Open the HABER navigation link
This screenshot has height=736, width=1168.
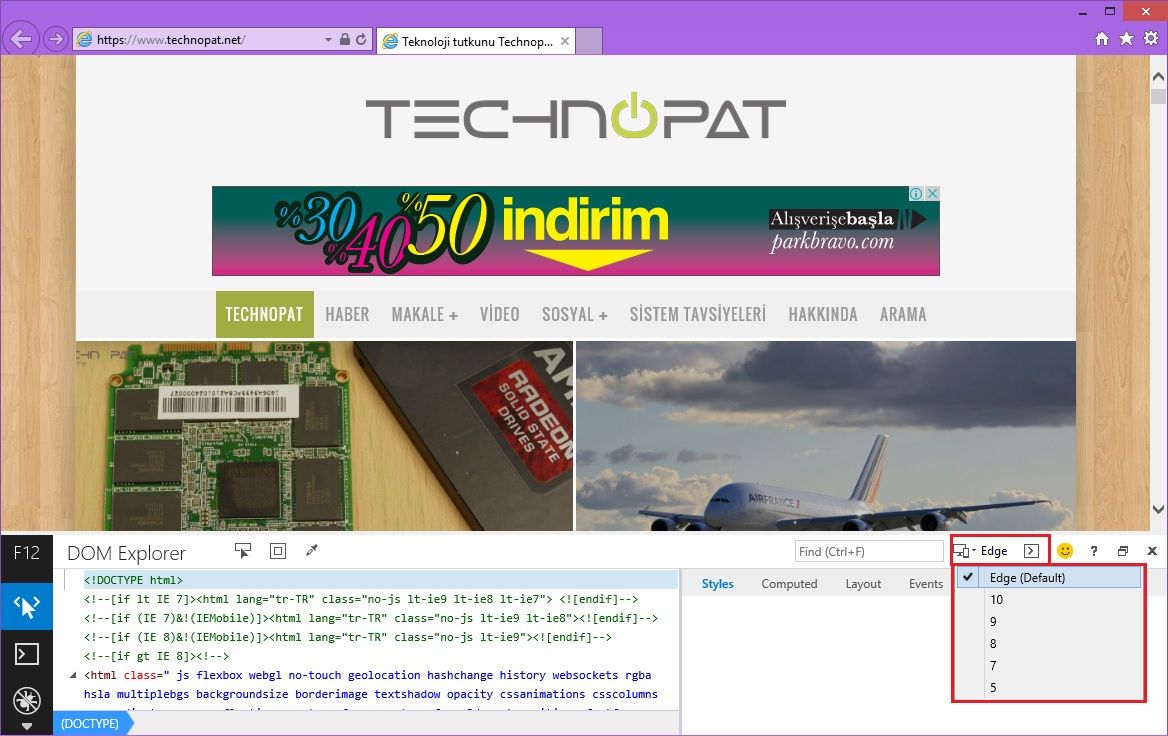tap(347, 314)
